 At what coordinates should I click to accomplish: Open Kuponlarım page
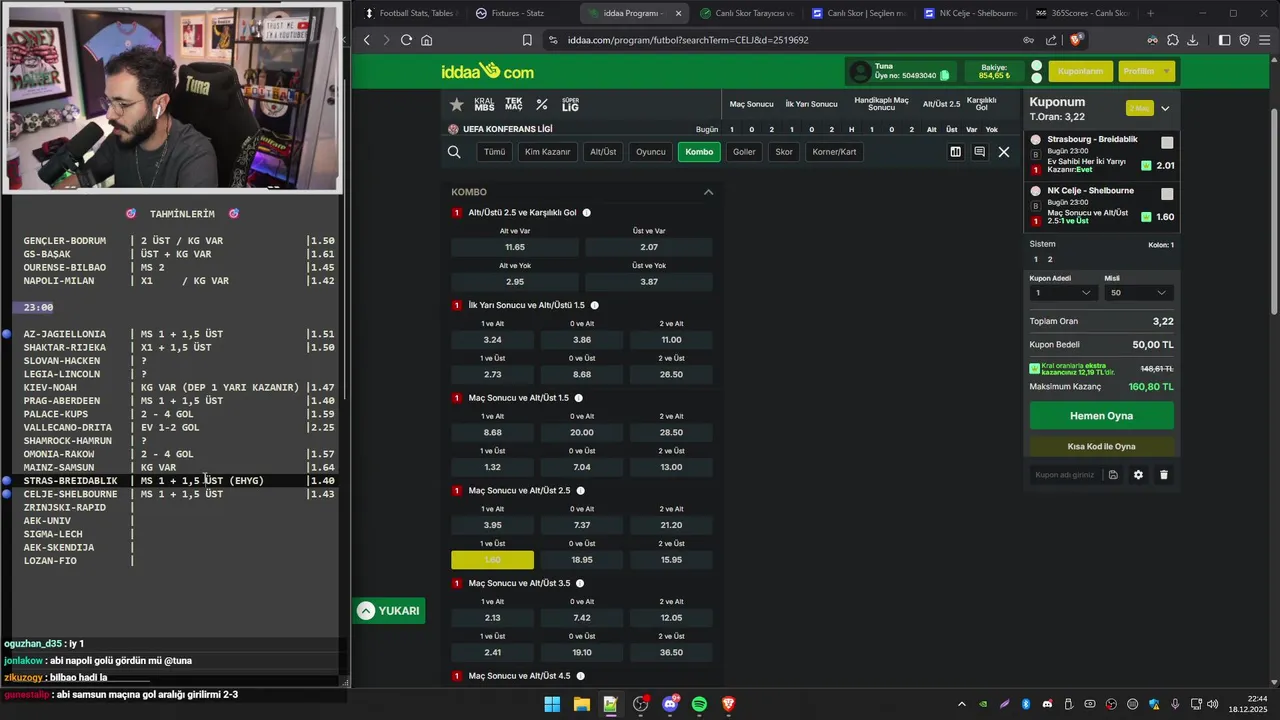coord(1080,71)
